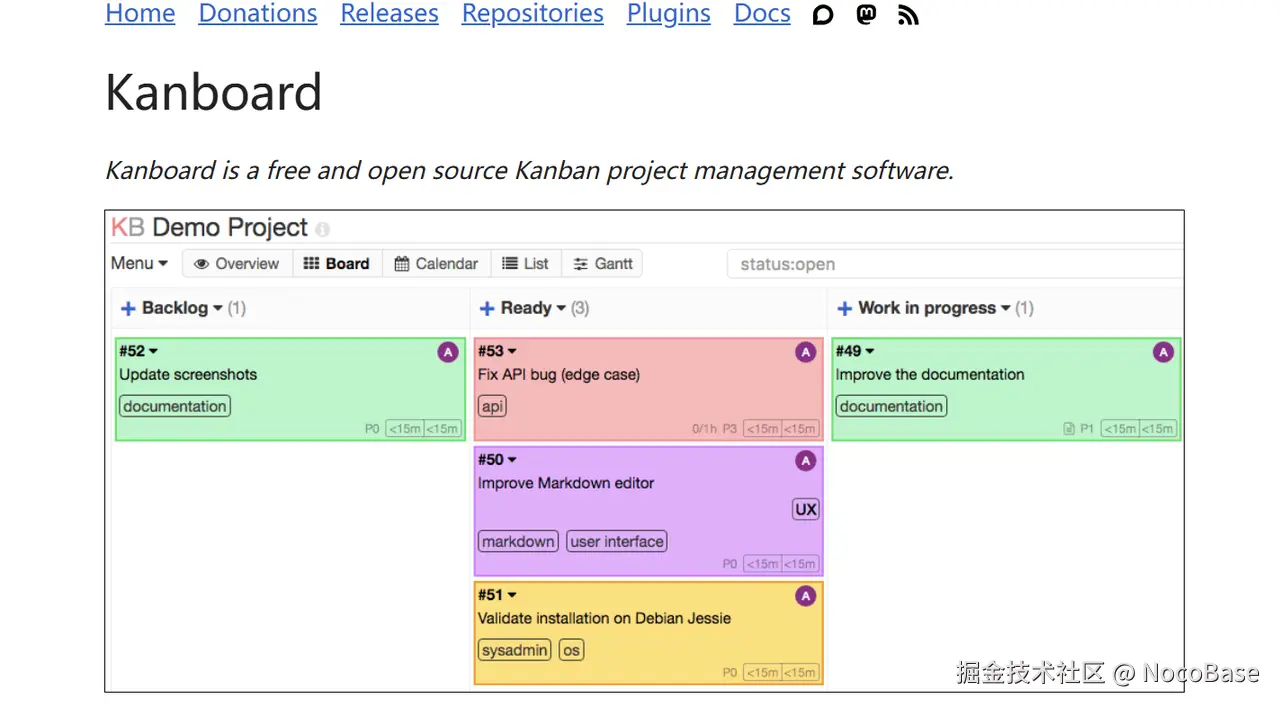Expand the Backlog column dropdown

pos(182,308)
